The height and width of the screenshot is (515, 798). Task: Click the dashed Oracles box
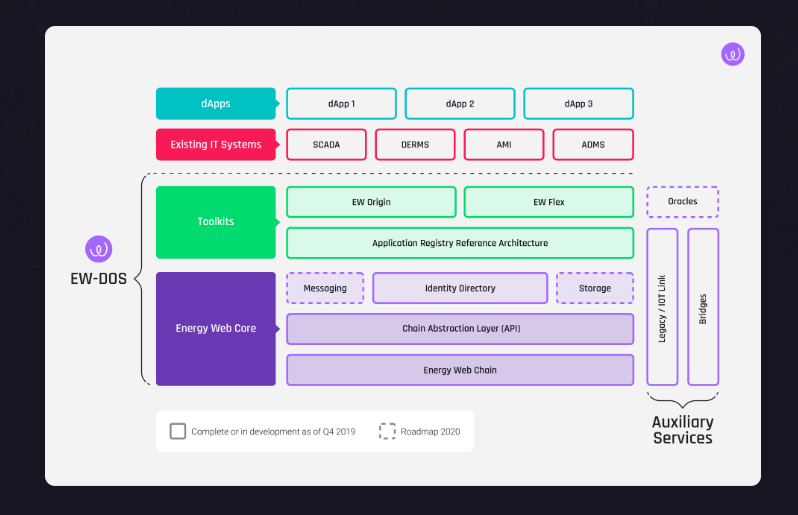pyautogui.click(x=682, y=202)
